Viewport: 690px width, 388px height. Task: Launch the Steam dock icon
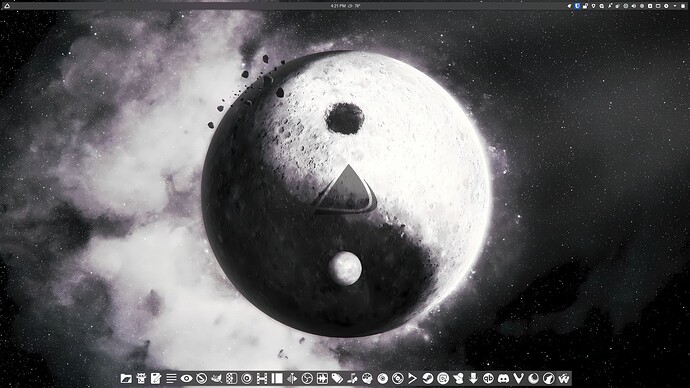coord(428,378)
